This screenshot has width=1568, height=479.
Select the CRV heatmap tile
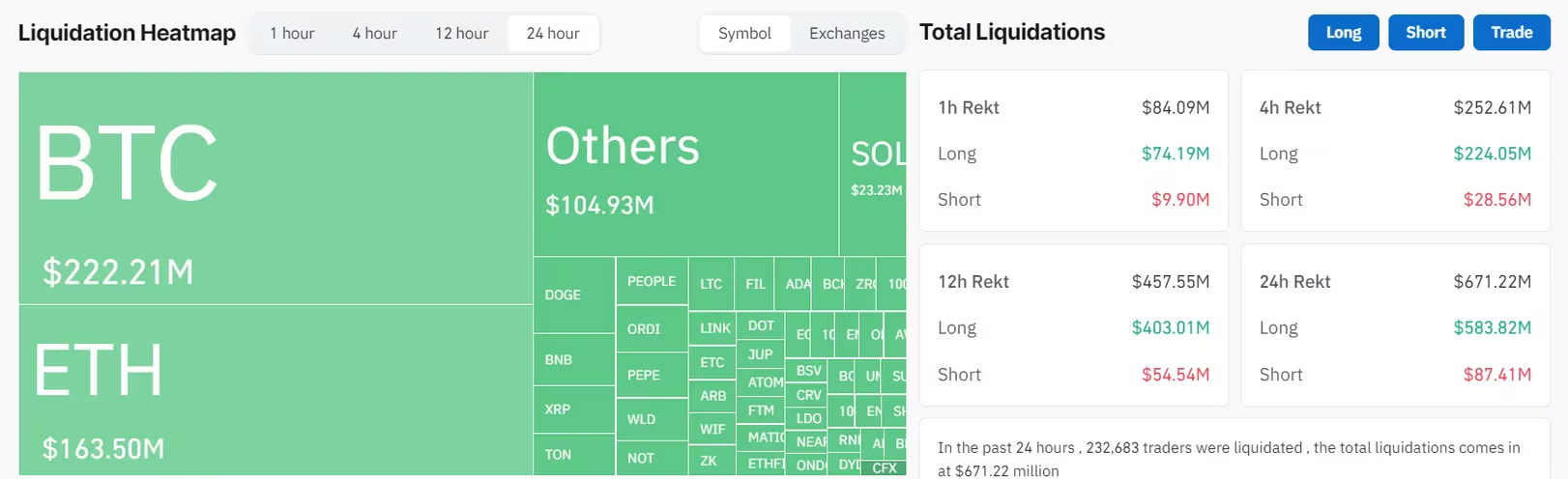[806, 395]
